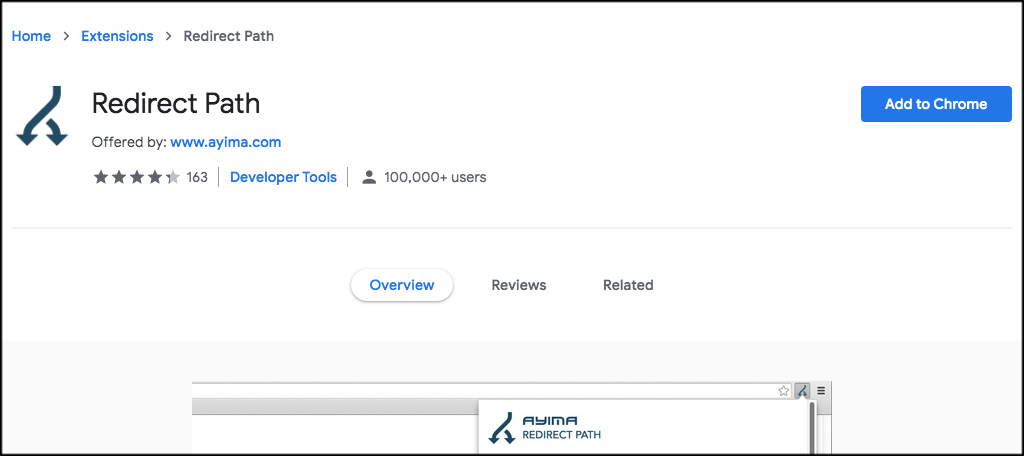This screenshot has width=1024, height=456.
Task: Click Redirect Path breadcrumb text
Action: click(x=229, y=36)
